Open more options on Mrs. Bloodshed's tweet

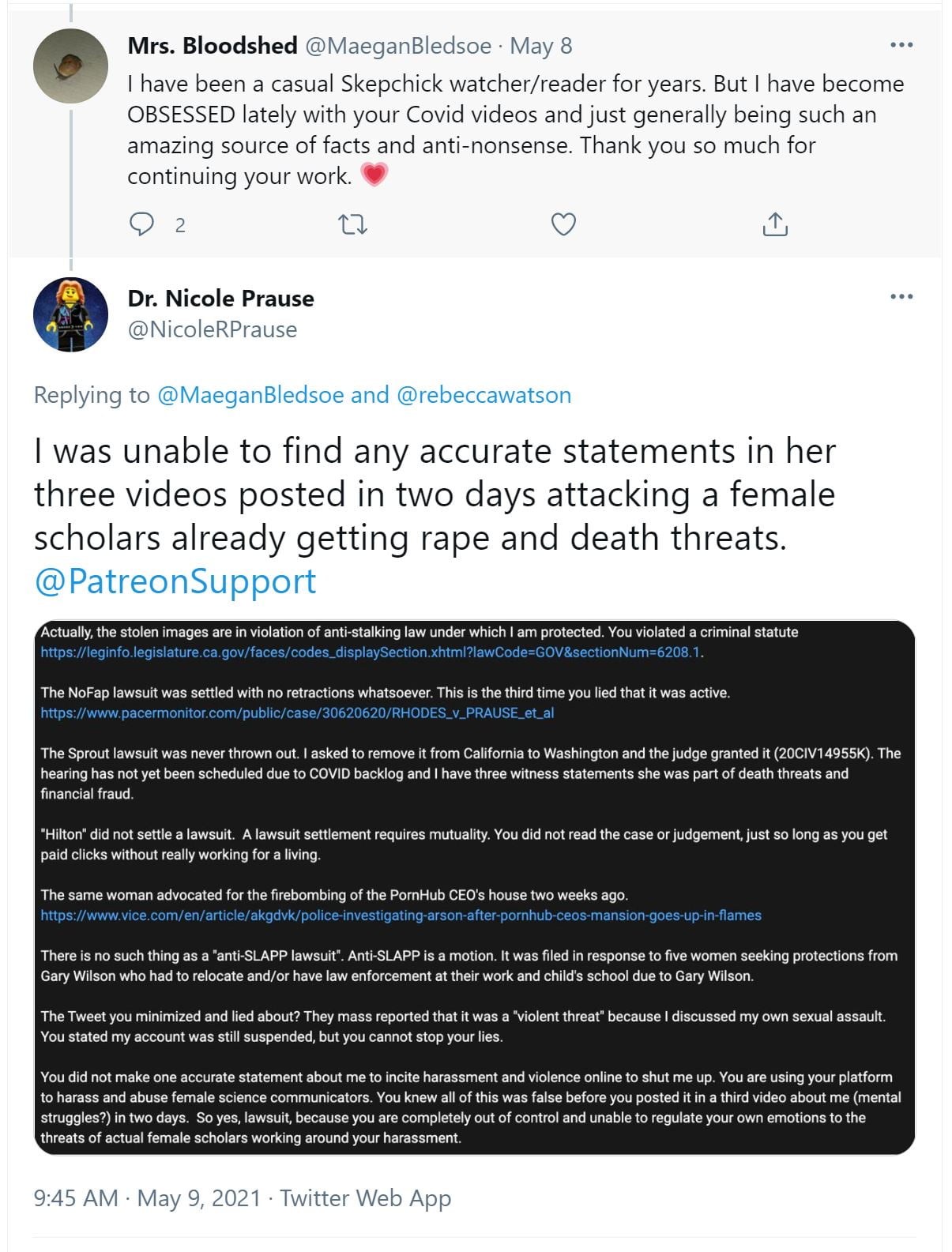tap(901, 45)
